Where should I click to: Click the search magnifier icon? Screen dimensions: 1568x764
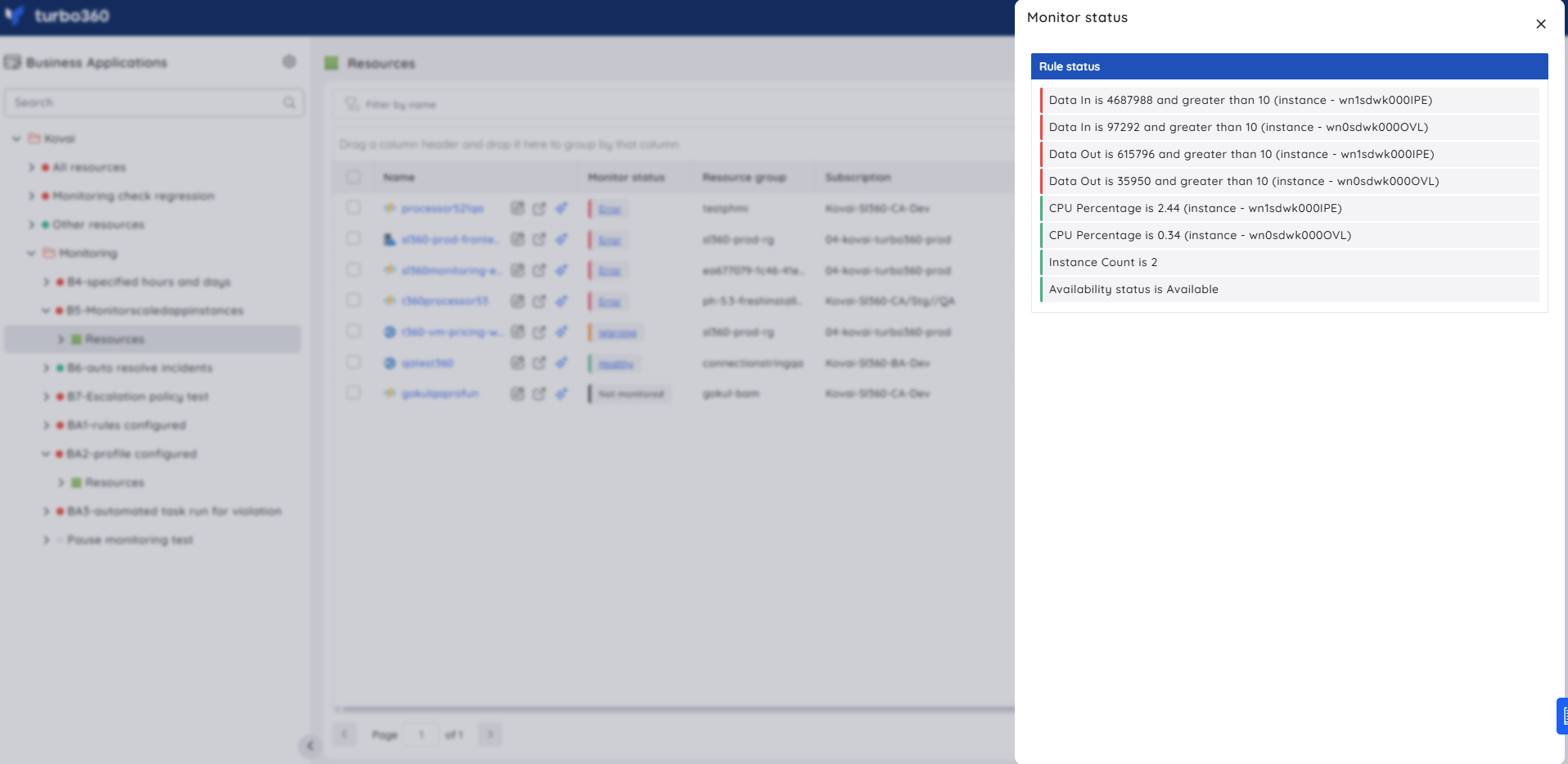point(289,102)
